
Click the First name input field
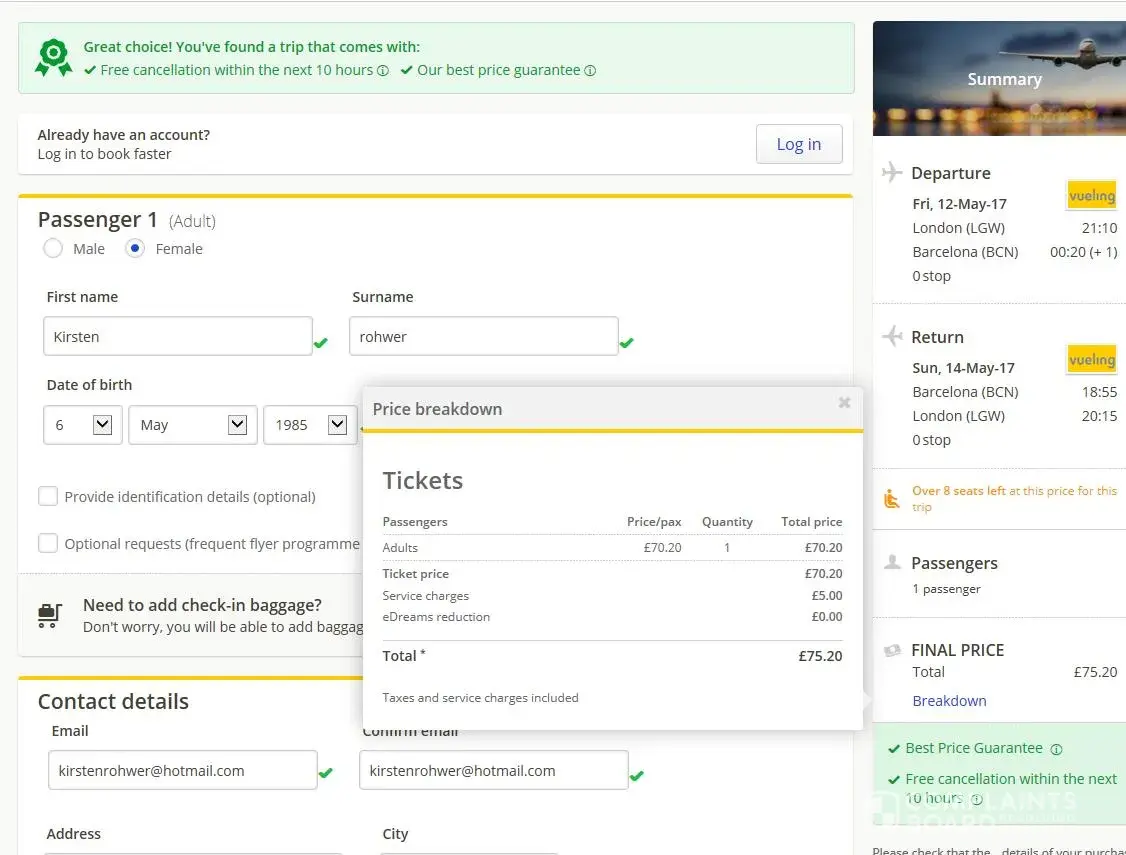click(178, 337)
